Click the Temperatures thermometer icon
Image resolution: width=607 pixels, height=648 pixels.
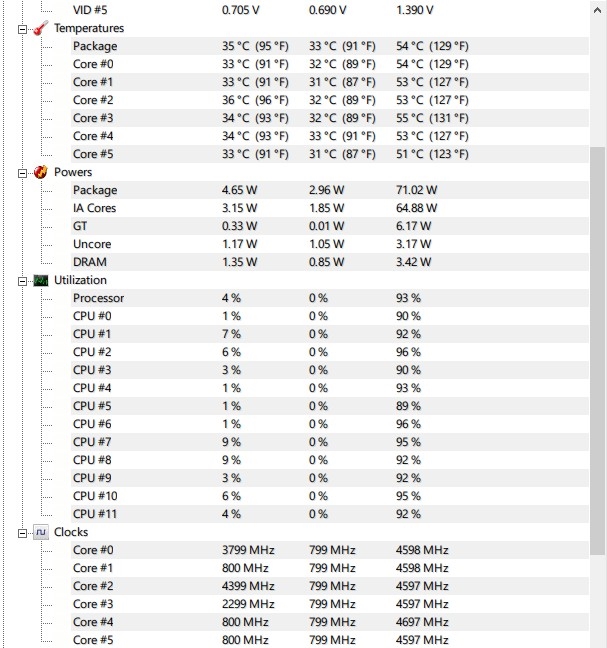point(40,28)
